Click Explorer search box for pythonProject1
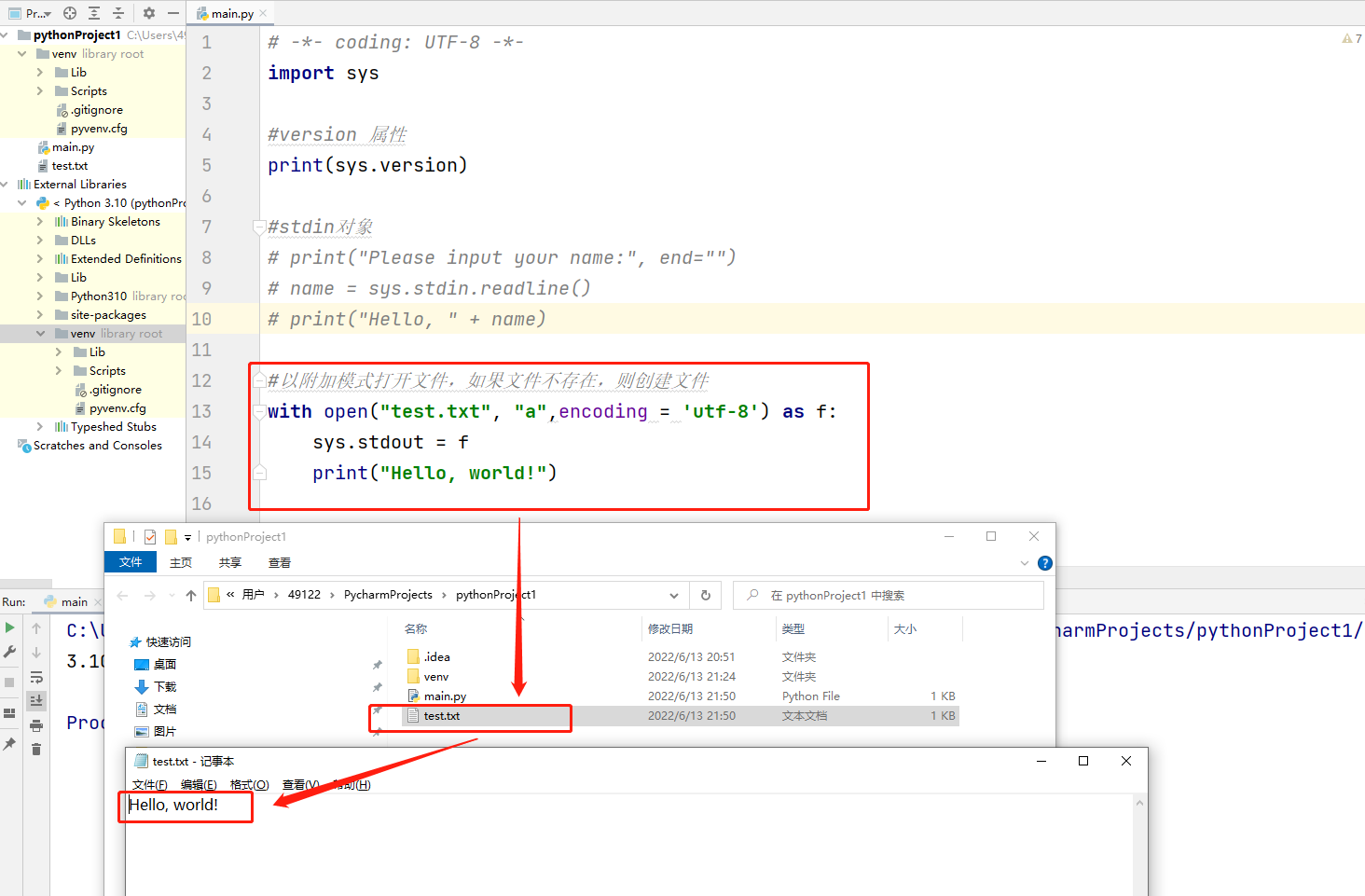Image resolution: width=1365 pixels, height=896 pixels. [889, 595]
